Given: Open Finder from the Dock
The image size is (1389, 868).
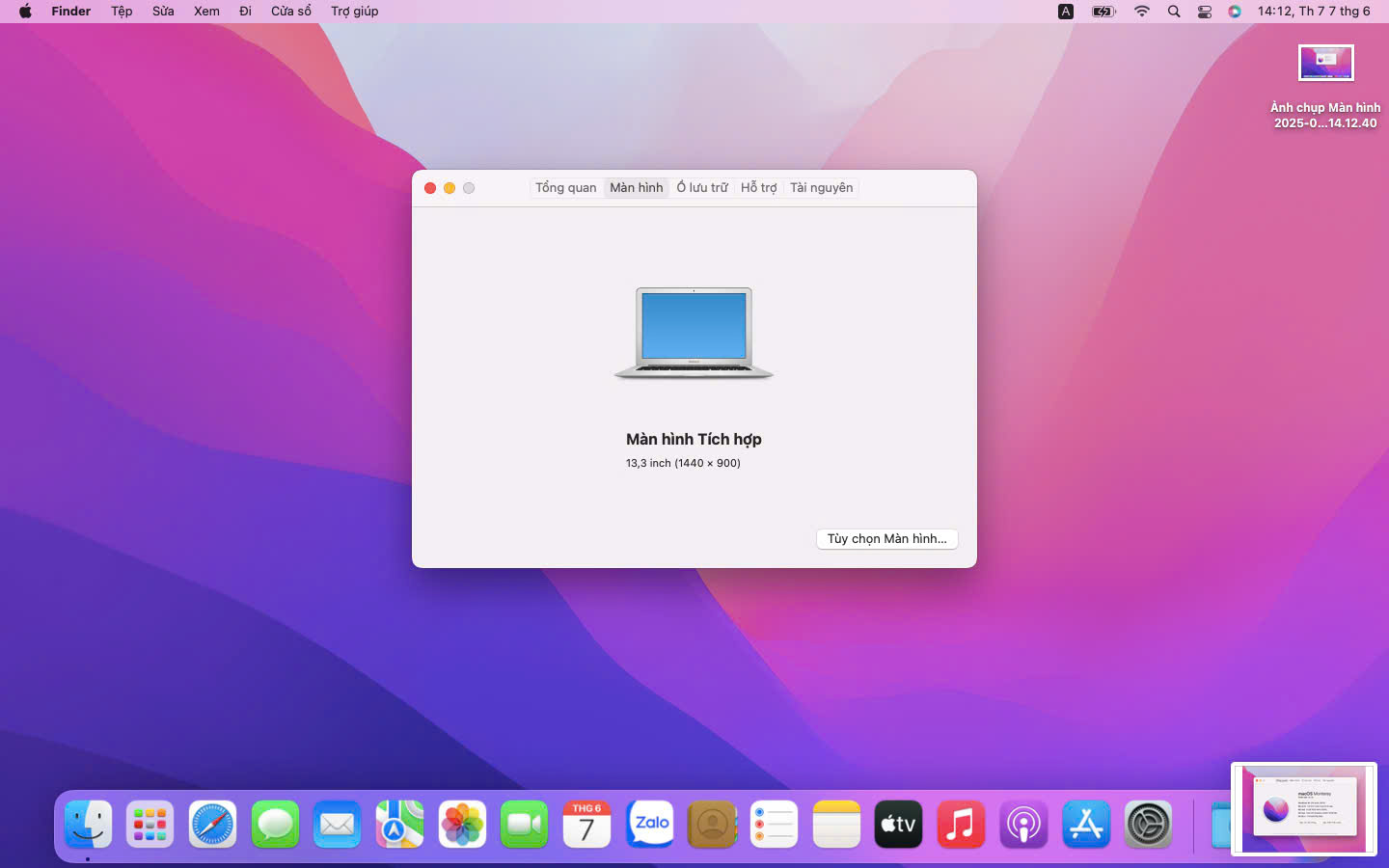Looking at the screenshot, I should (88, 825).
